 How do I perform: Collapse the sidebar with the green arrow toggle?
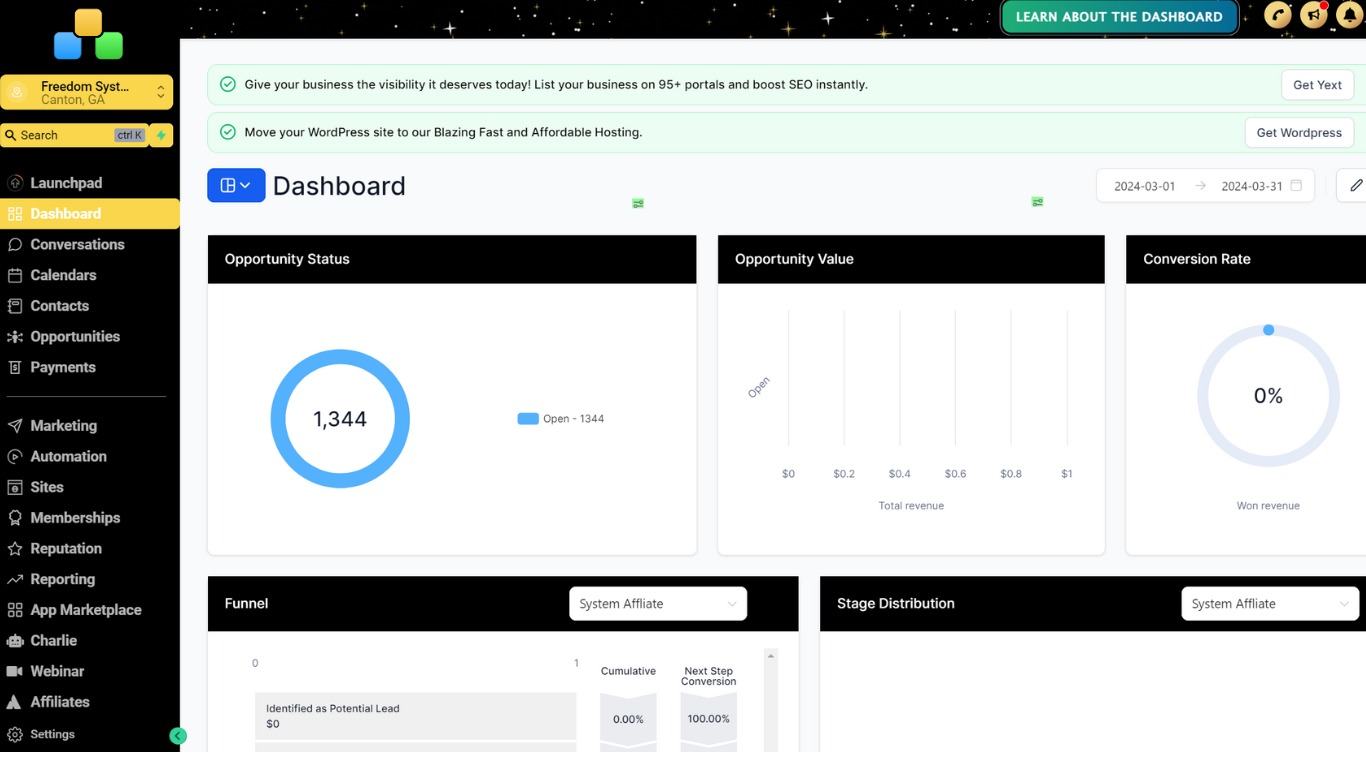[x=177, y=735]
